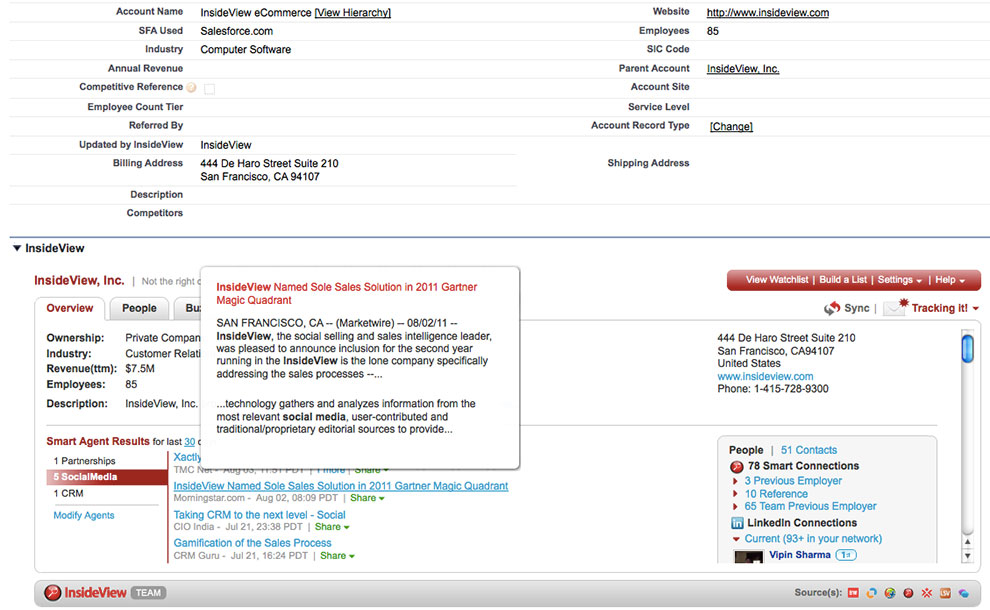Click the $7.5M revenue value

tap(140, 369)
